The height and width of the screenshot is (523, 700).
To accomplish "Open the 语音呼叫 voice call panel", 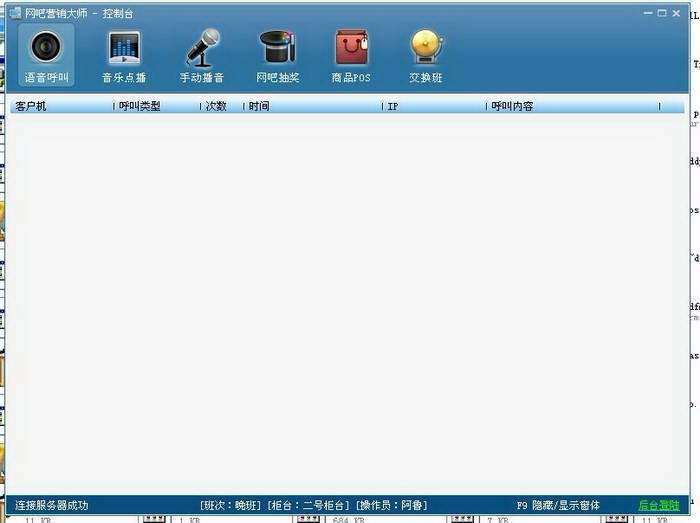I will (x=46, y=56).
